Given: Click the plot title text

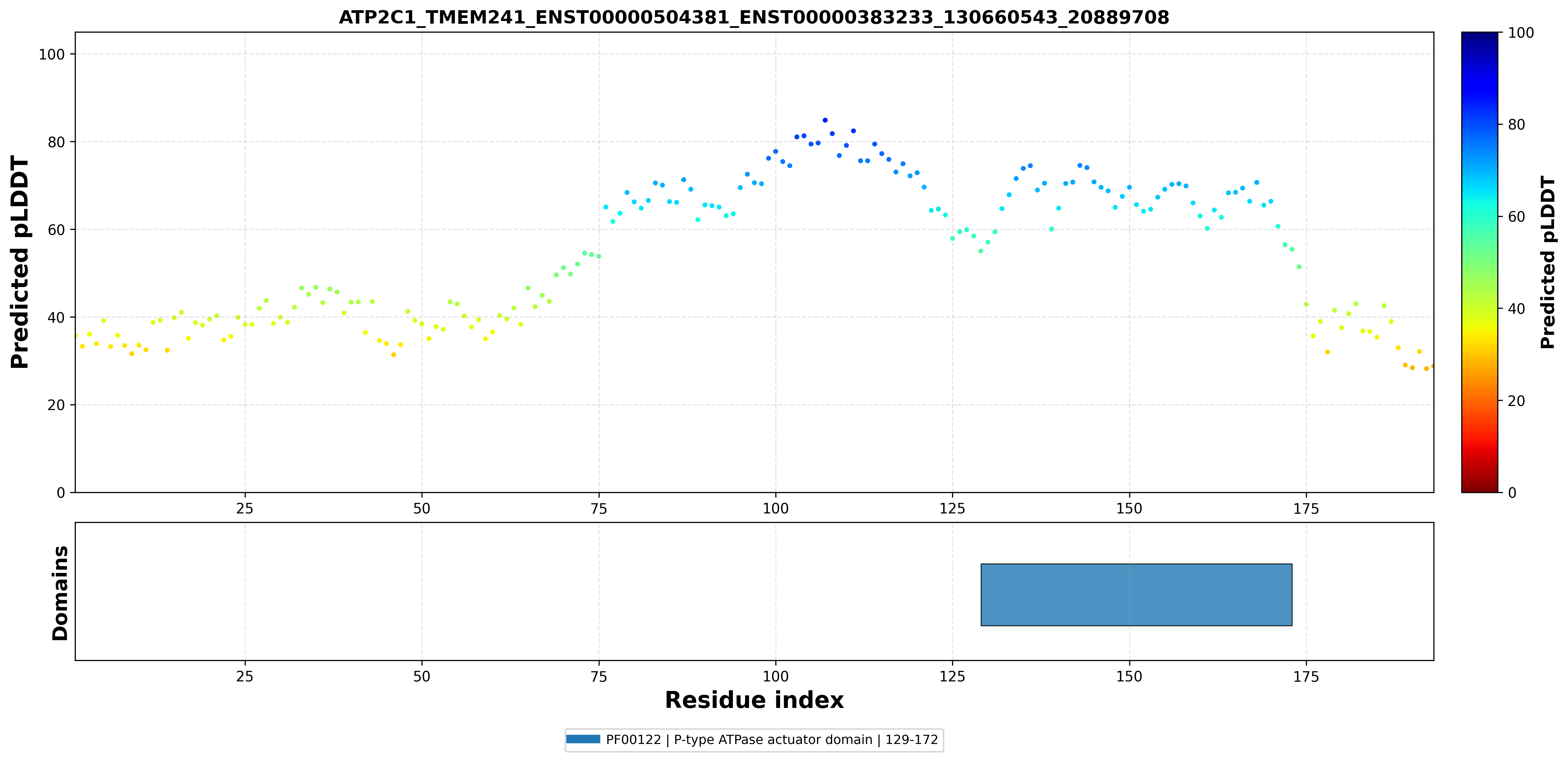Looking at the screenshot, I should tap(754, 17).
